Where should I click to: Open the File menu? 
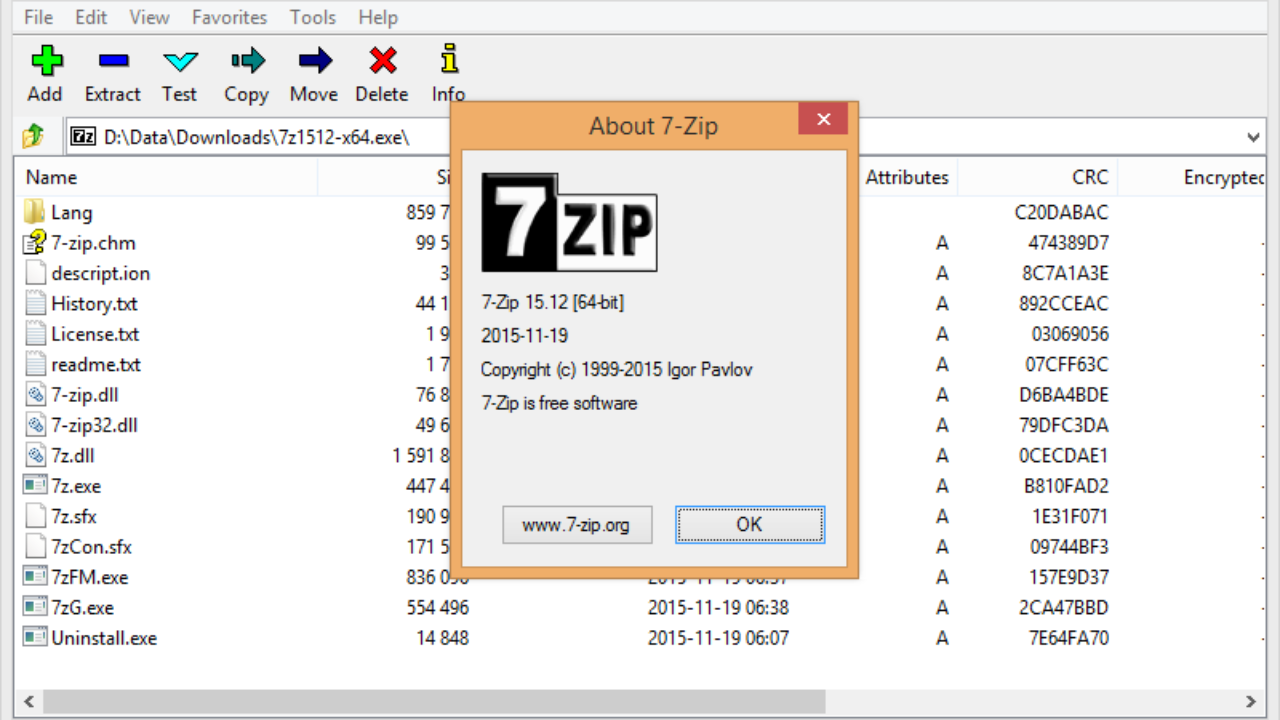(x=39, y=17)
